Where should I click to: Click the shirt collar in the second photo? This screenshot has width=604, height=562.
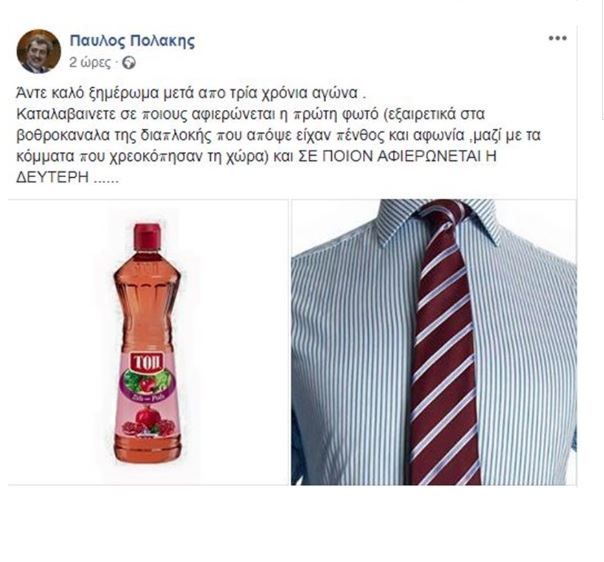435,221
